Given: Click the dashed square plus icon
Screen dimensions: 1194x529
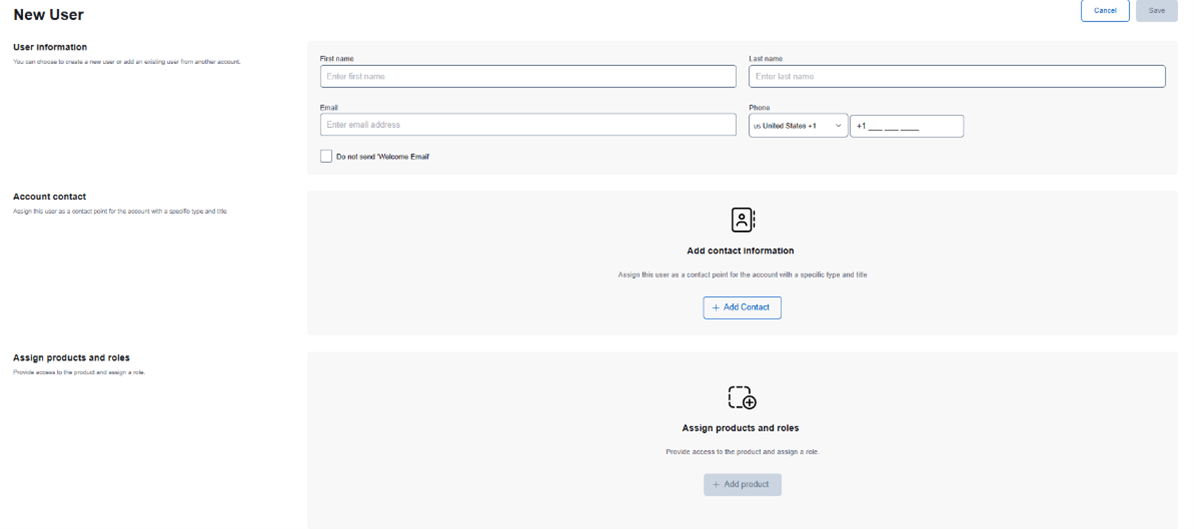Looking at the screenshot, I should [742, 397].
